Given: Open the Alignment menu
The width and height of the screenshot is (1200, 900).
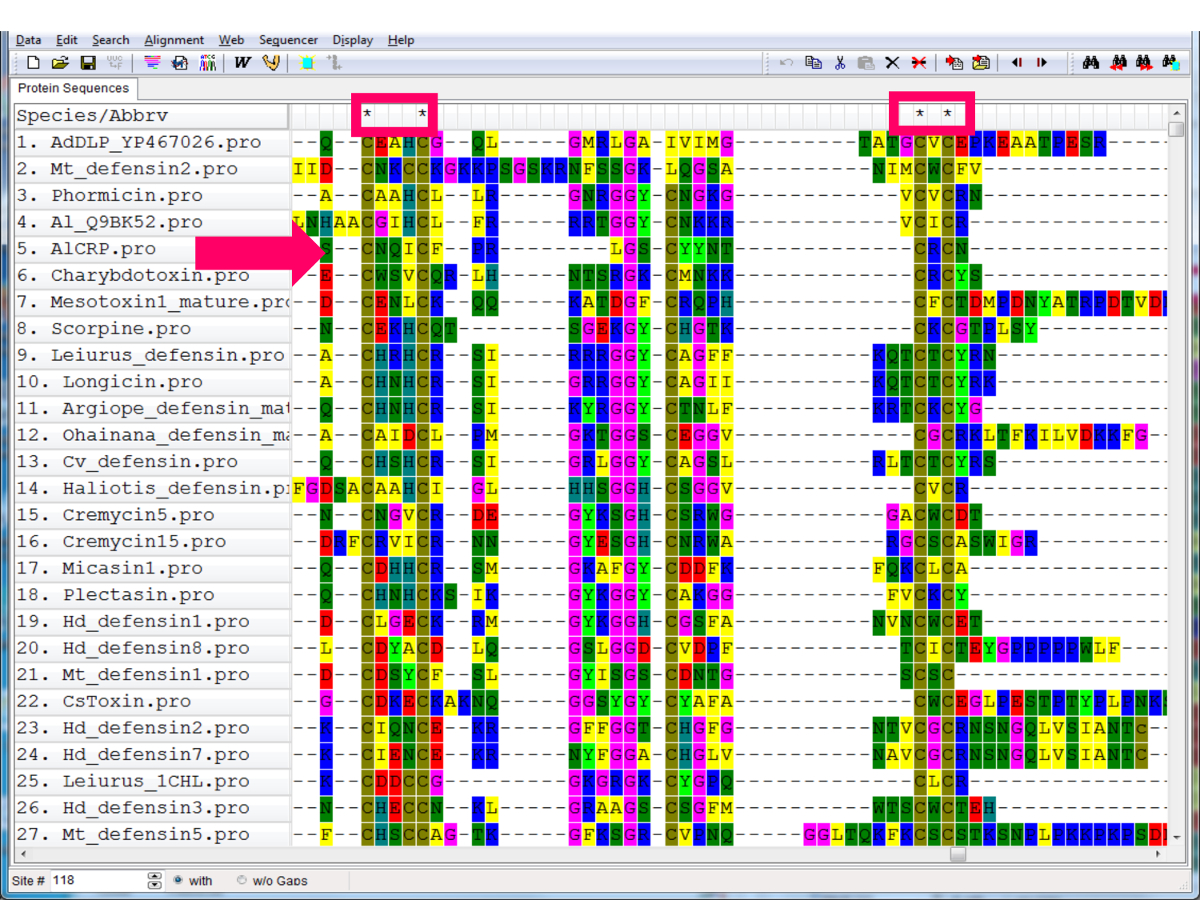Looking at the screenshot, I should 174,40.
